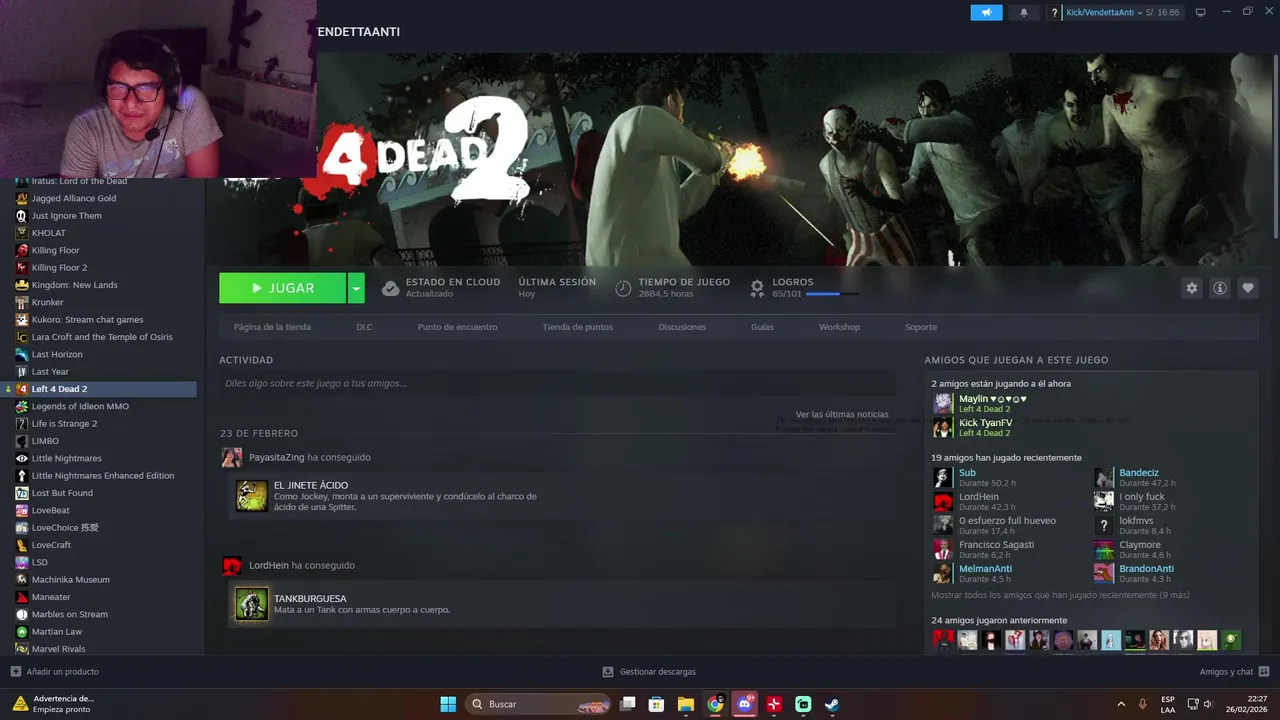
Task: Click the lokfmvs question mark avatar
Action: [1104, 525]
